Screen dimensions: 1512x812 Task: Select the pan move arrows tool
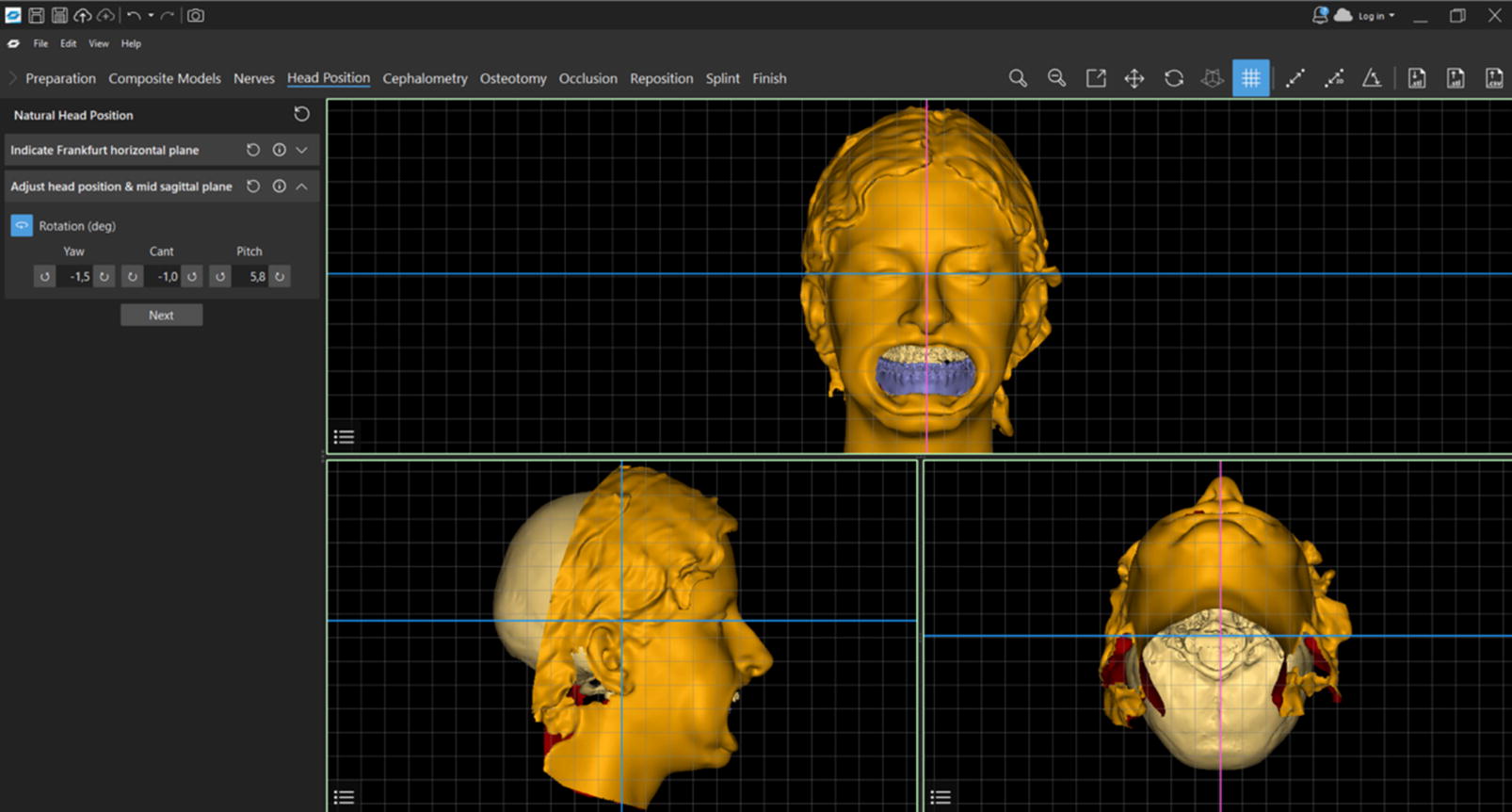[x=1134, y=78]
